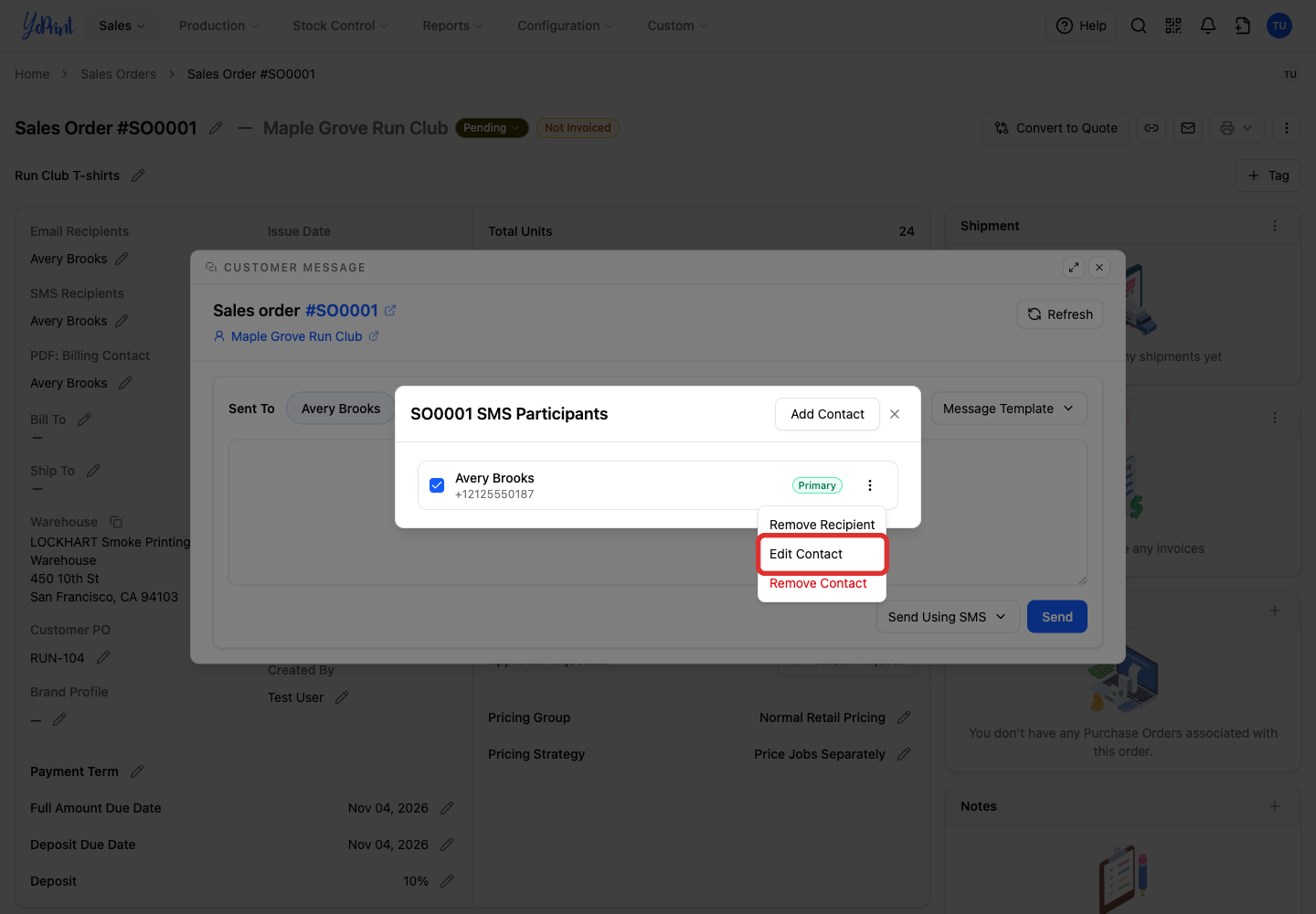Click the Not Invoiced badge
Viewport: 1316px width, 914px height.
click(578, 128)
